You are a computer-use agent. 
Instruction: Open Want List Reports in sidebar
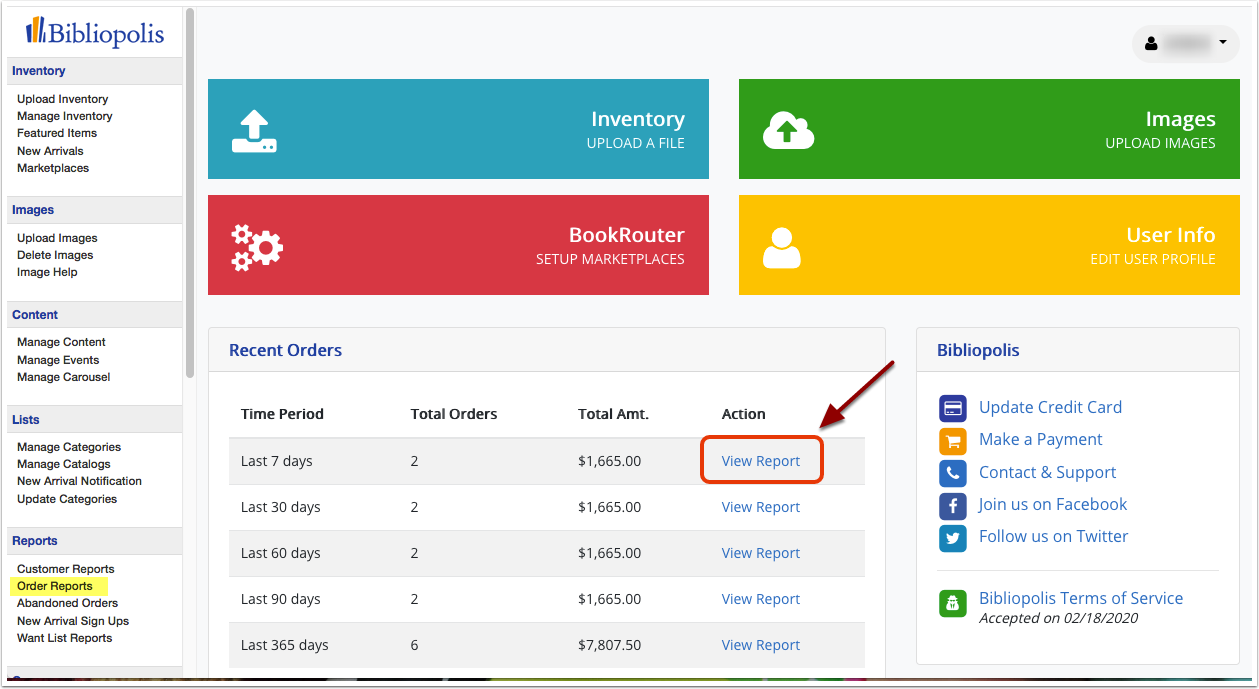64,638
